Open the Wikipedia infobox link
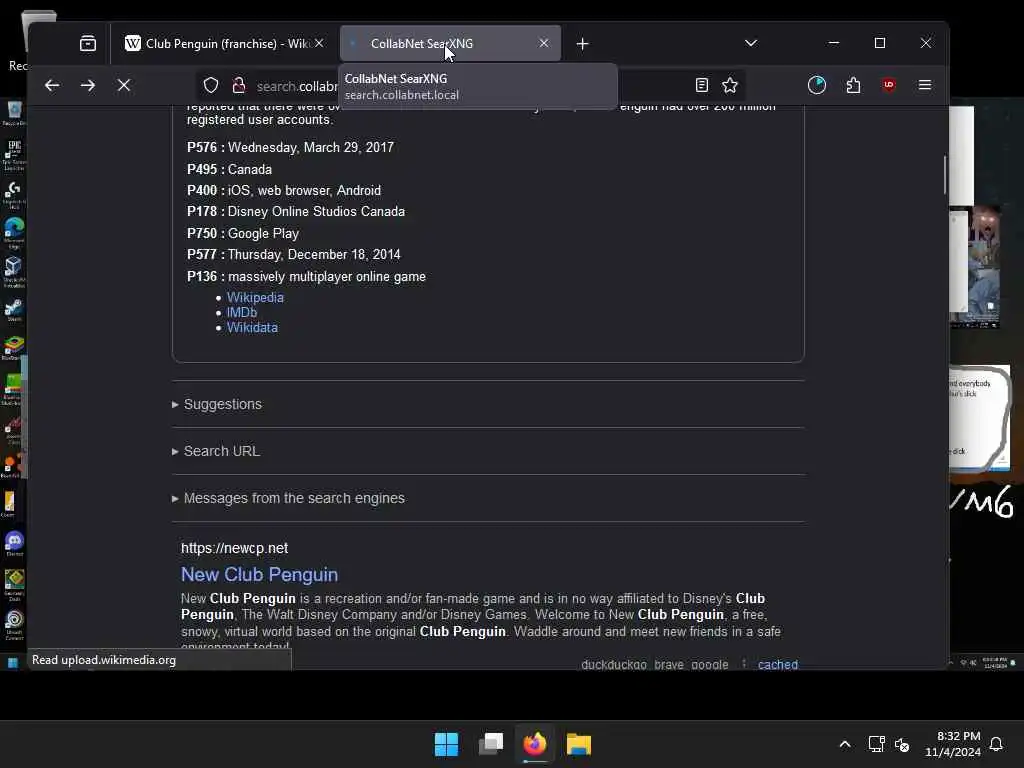The height and width of the screenshot is (768, 1024). tap(255, 297)
